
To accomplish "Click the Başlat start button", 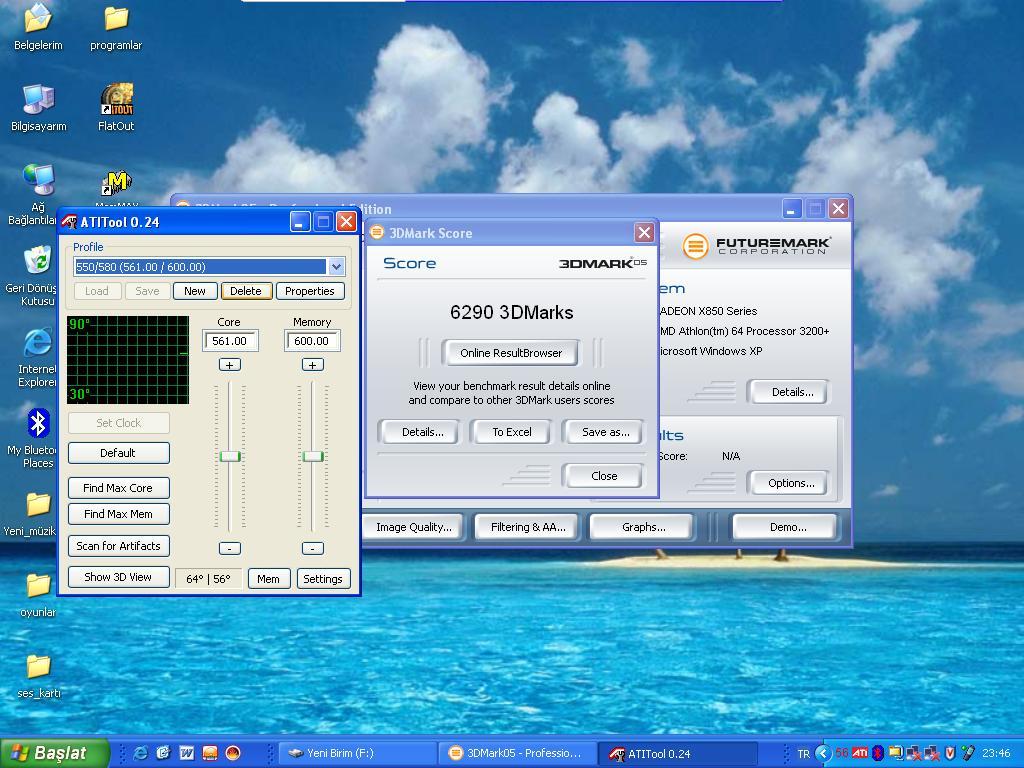I will [x=55, y=753].
